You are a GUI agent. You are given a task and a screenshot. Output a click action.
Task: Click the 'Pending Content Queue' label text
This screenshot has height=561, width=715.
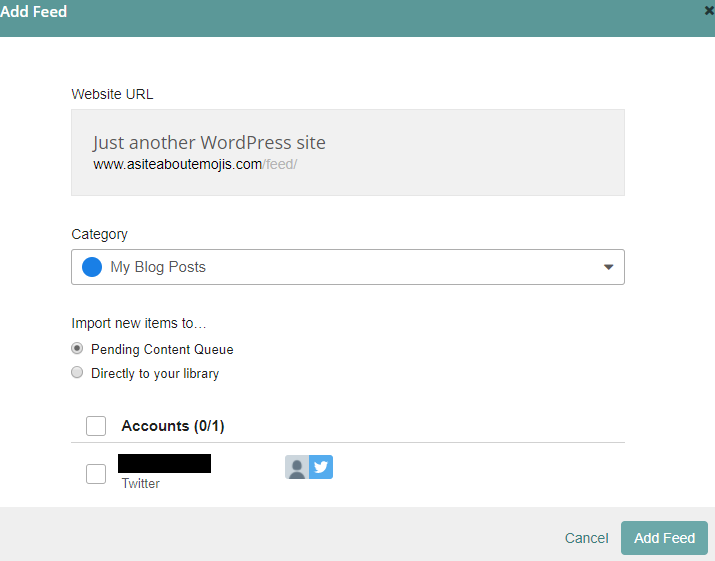[162, 350]
